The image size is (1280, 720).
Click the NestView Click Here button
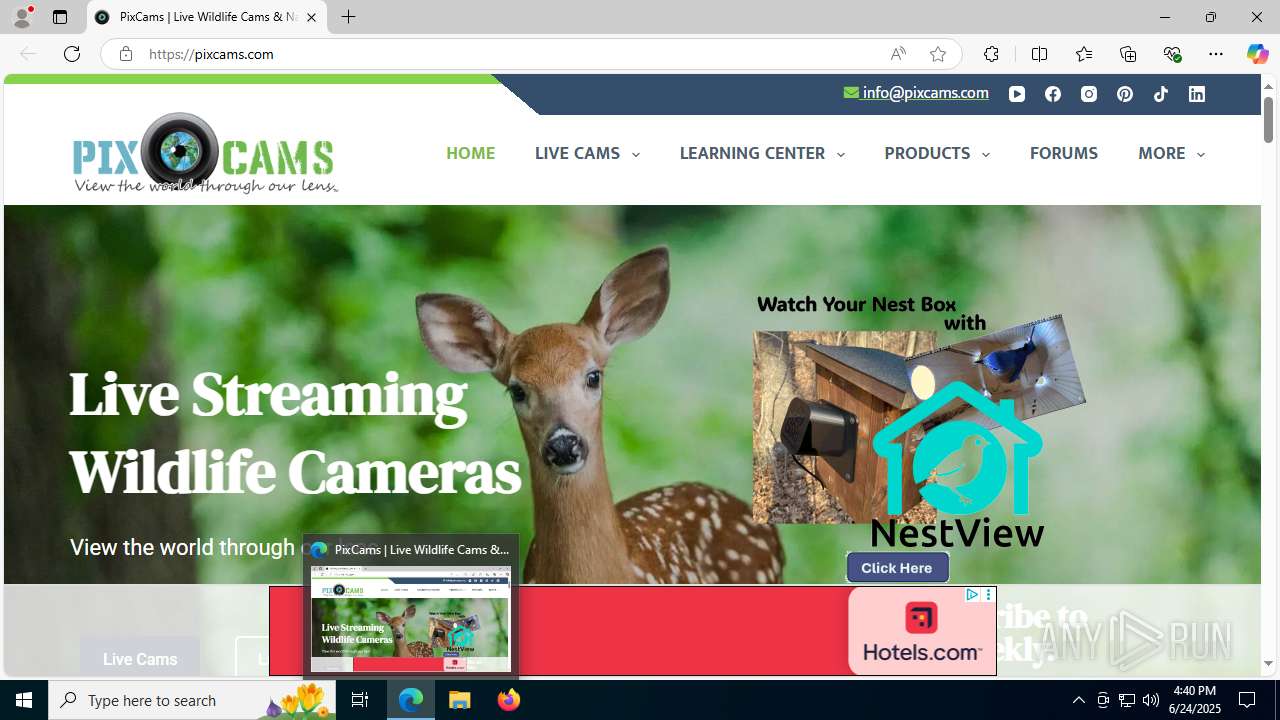point(897,568)
